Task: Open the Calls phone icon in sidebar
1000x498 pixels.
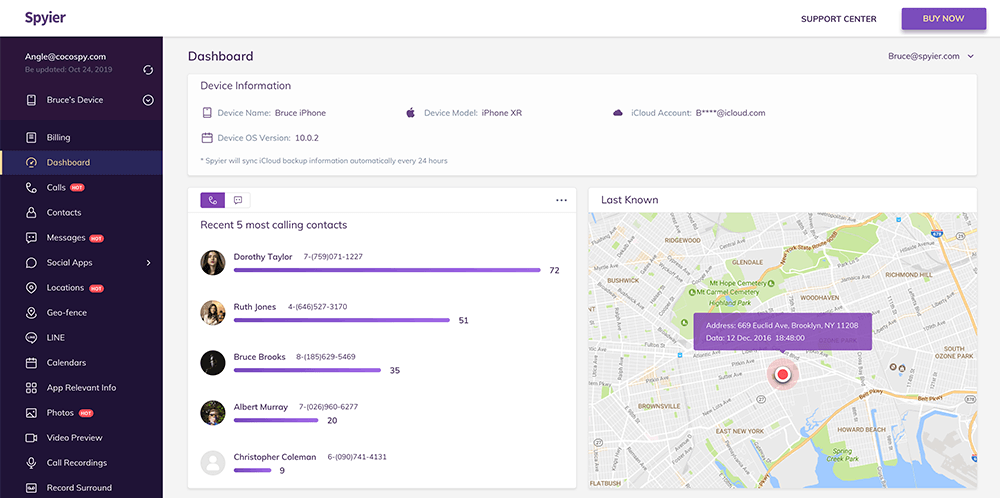Action: tap(31, 187)
